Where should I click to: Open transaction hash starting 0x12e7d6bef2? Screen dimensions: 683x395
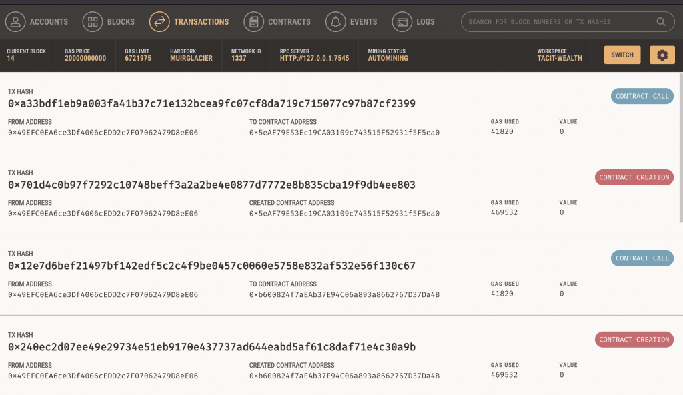212,266
